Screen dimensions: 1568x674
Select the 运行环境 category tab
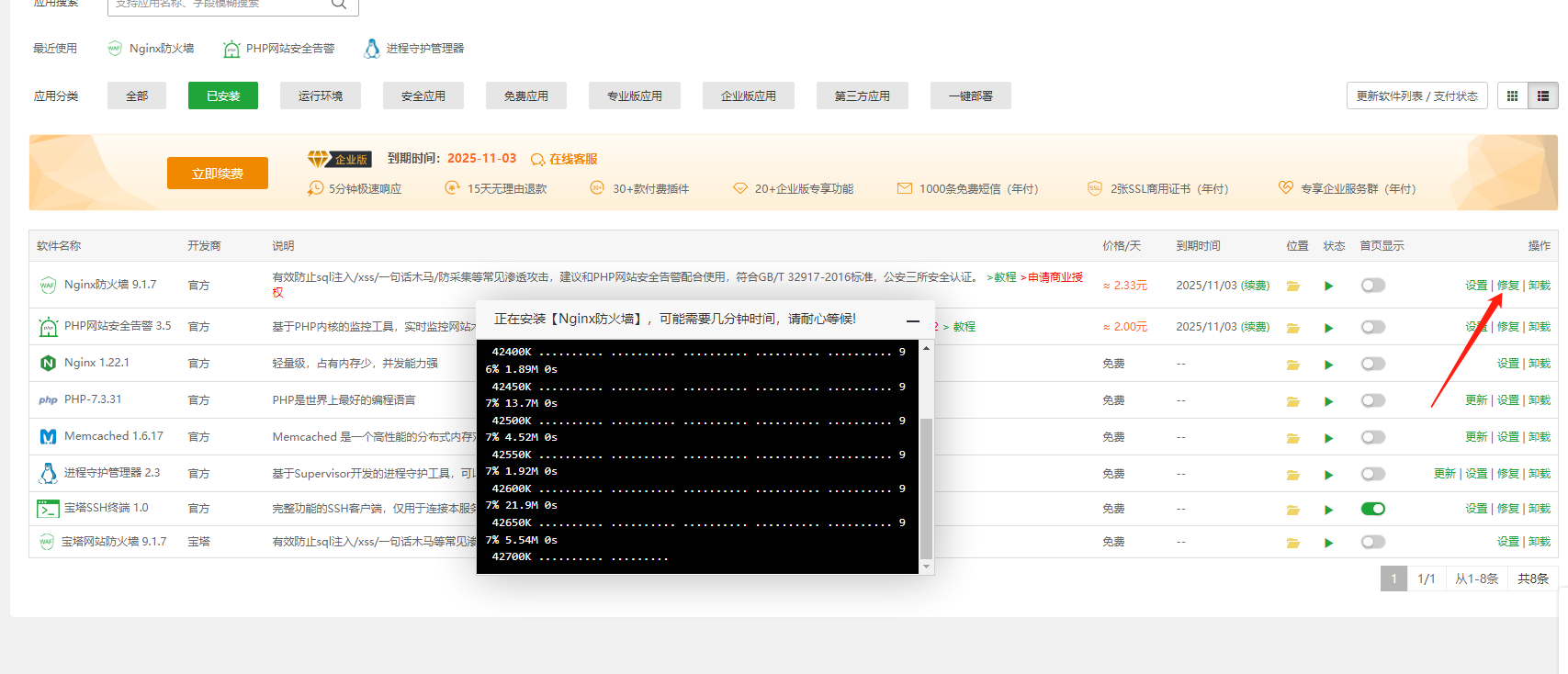[321, 95]
